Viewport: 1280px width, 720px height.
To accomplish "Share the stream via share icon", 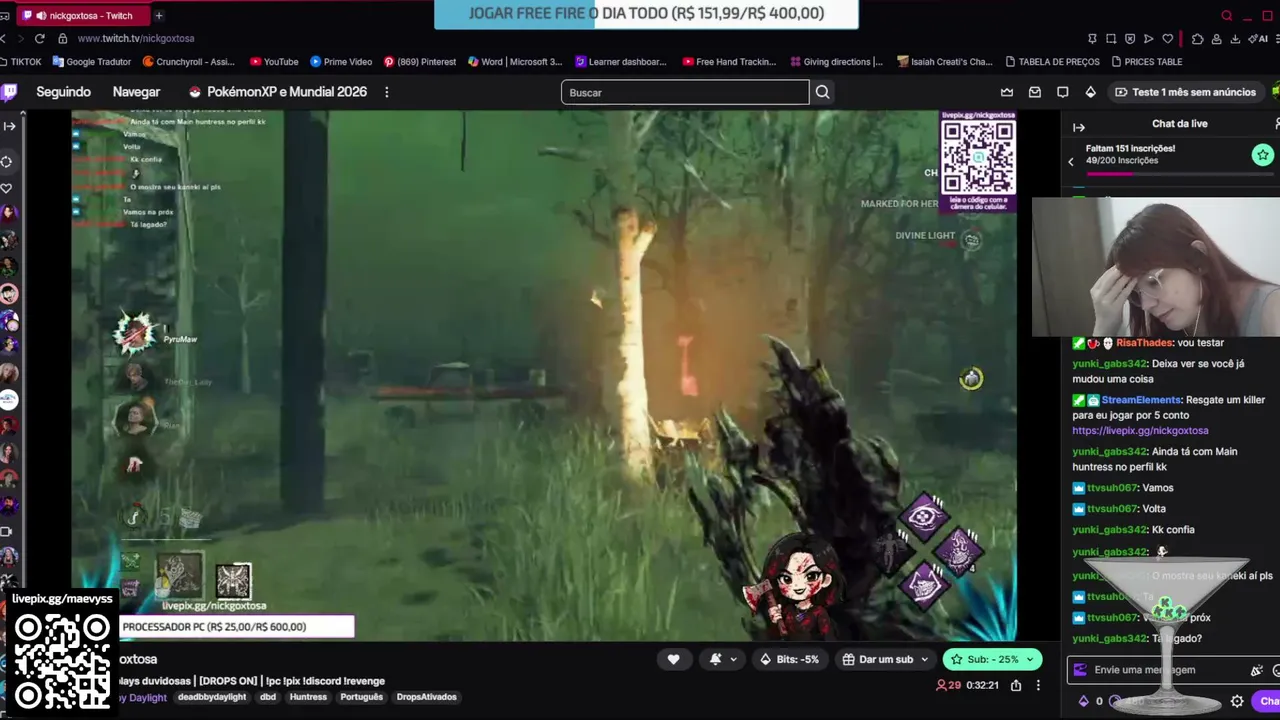I will point(1016,685).
